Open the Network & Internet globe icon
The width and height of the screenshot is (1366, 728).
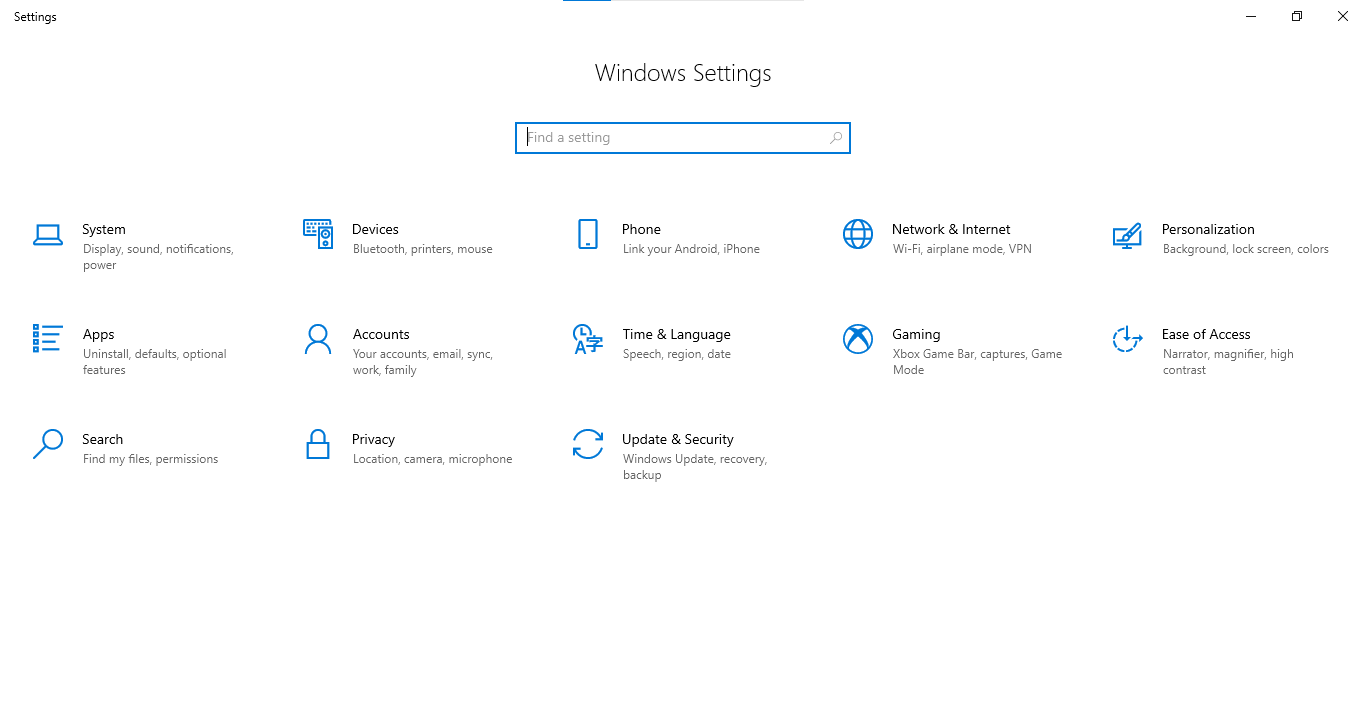pyautogui.click(x=858, y=234)
